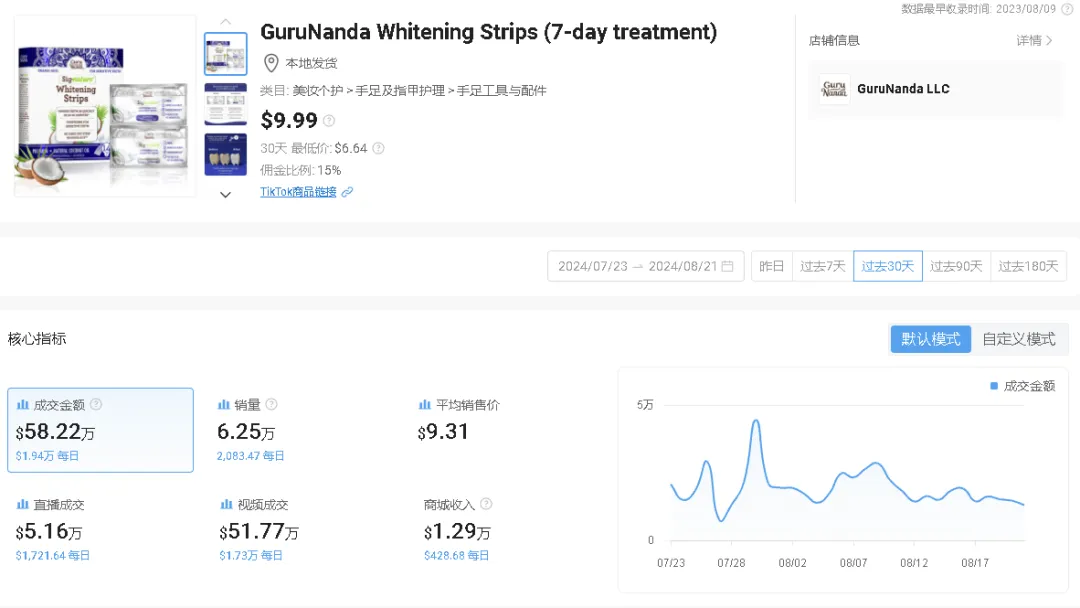
Task: Select the second product thumbnail
Action: 225,104
